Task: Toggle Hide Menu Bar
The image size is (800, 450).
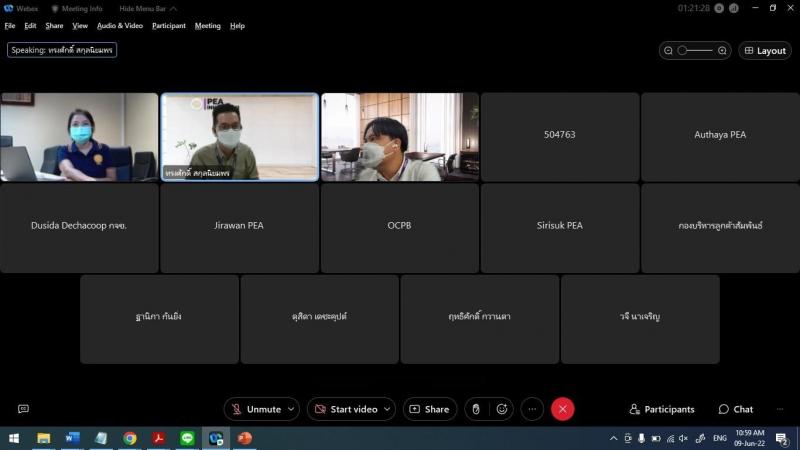Action: point(142,8)
